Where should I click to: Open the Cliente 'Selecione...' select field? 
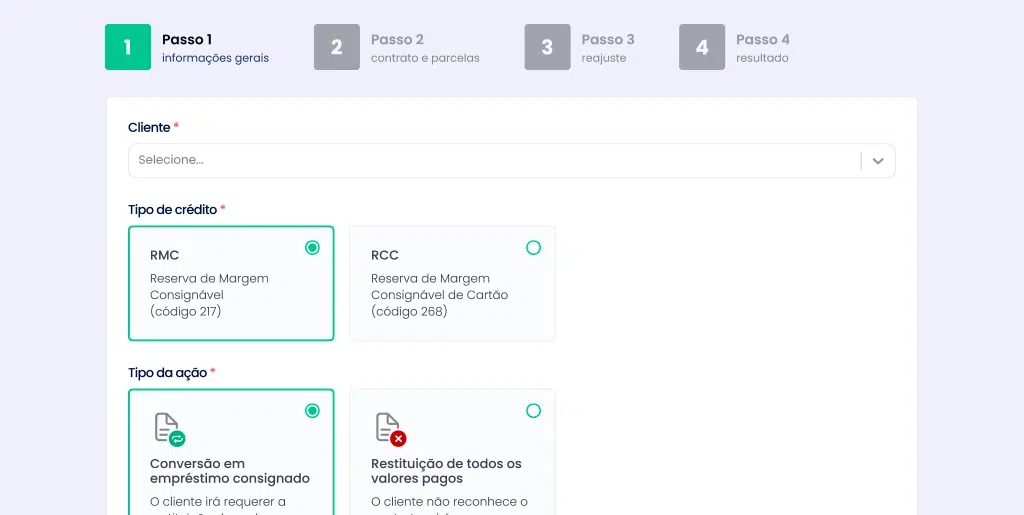[490, 161]
